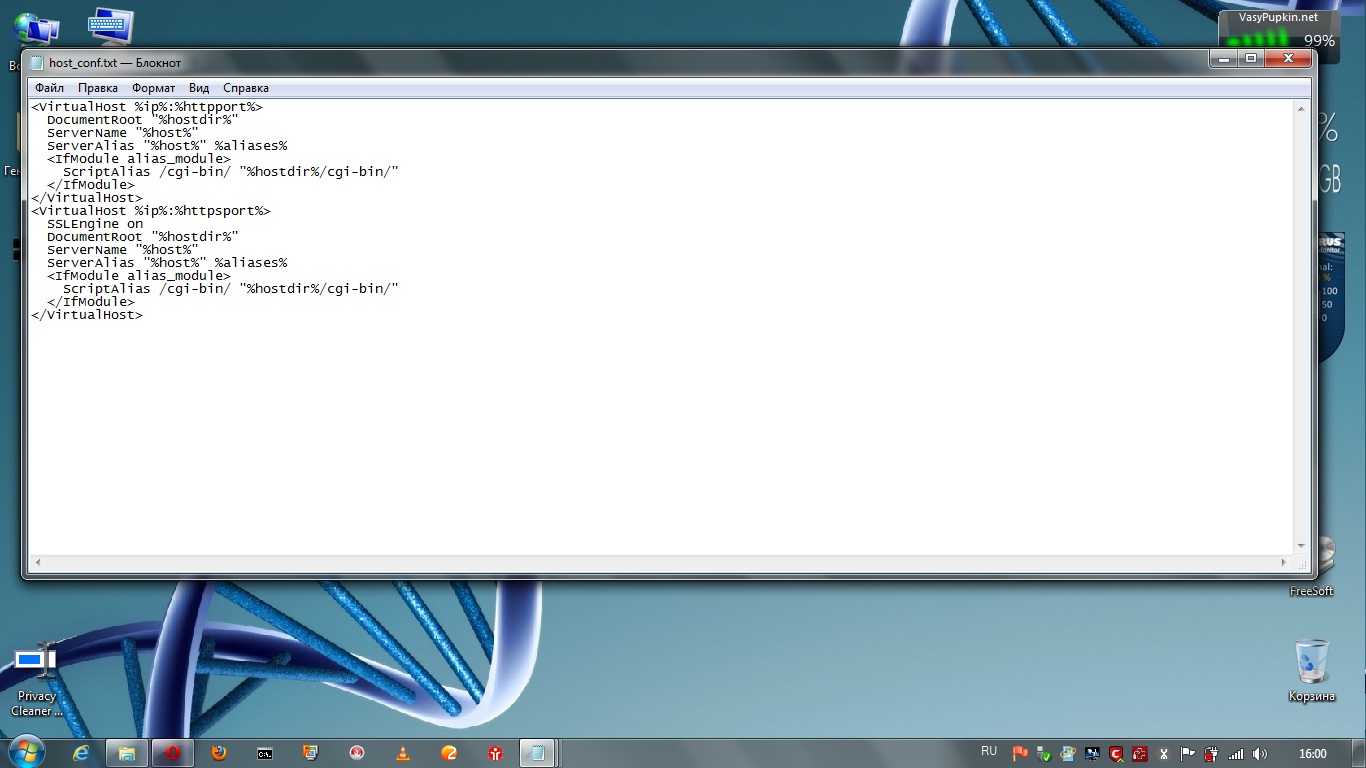Open the Справка help menu
The width and height of the screenshot is (1366, 768).
pyautogui.click(x=246, y=88)
